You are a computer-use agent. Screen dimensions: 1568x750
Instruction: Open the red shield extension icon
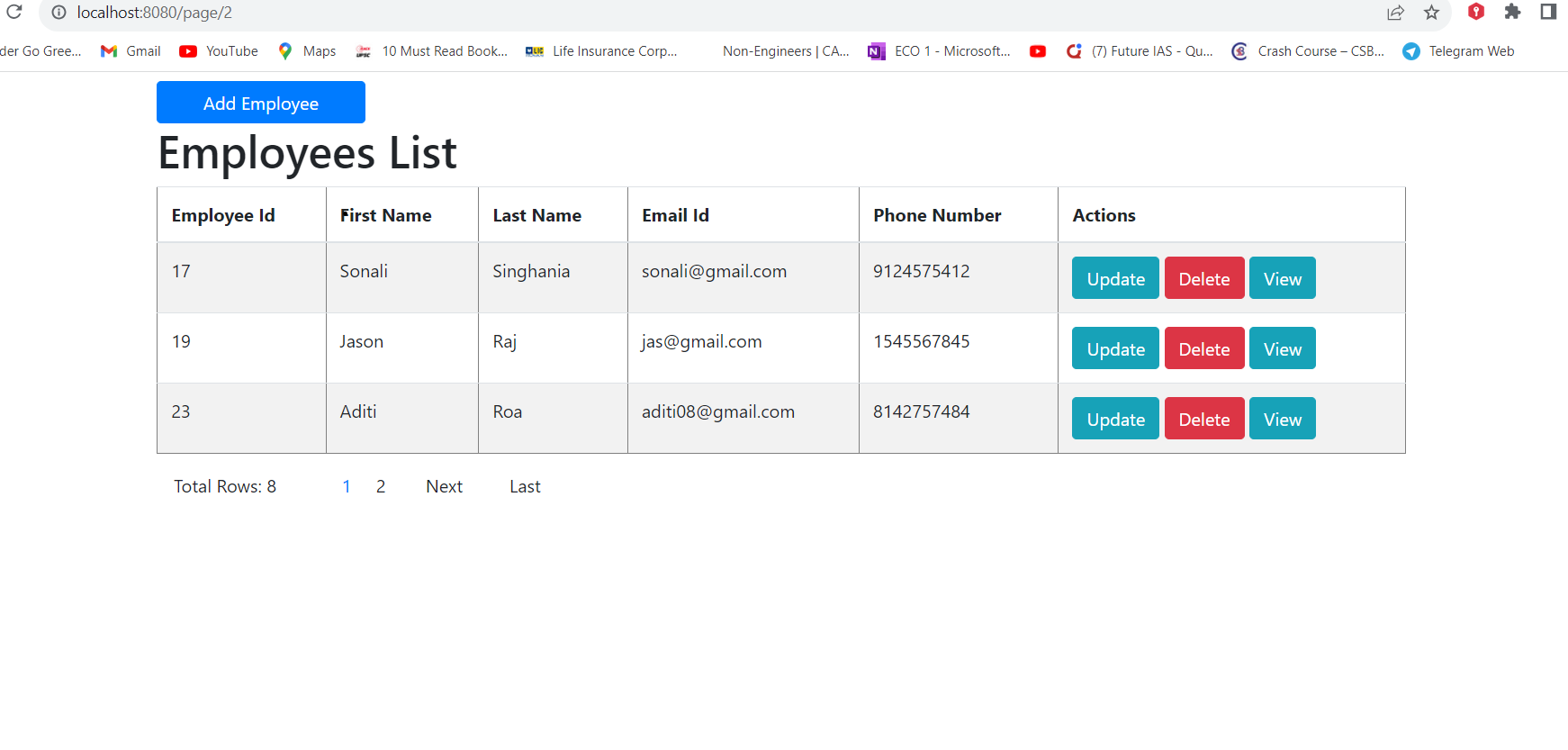tap(1476, 12)
